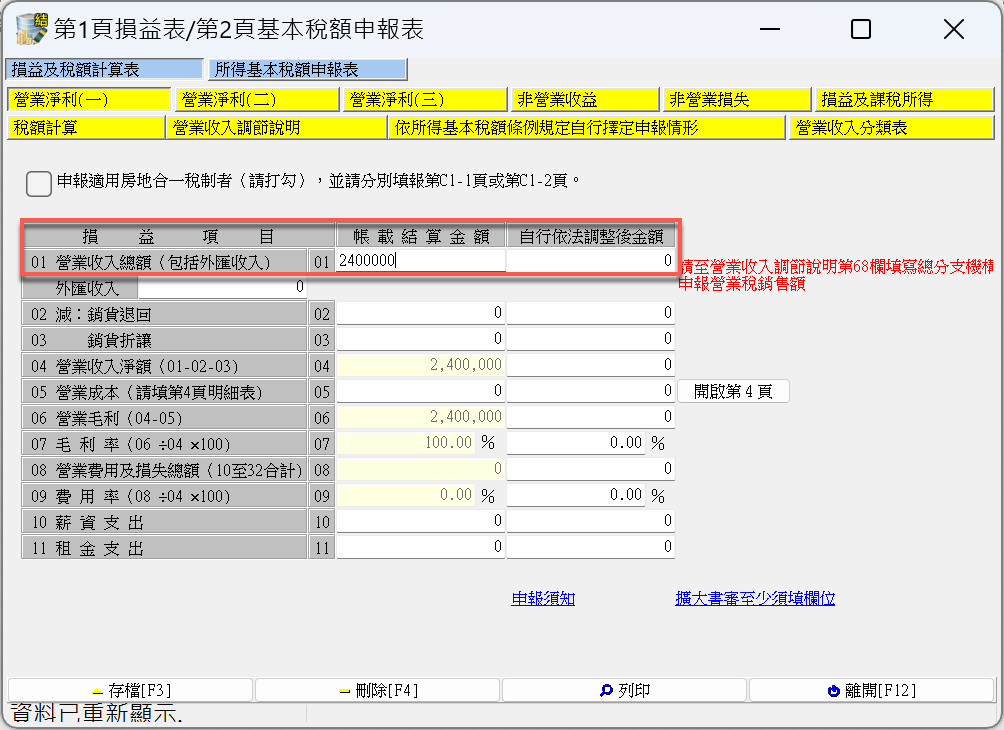
Task: Click row 04 營業收入淨額 value 2,400,000
Action: (x=421, y=365)
